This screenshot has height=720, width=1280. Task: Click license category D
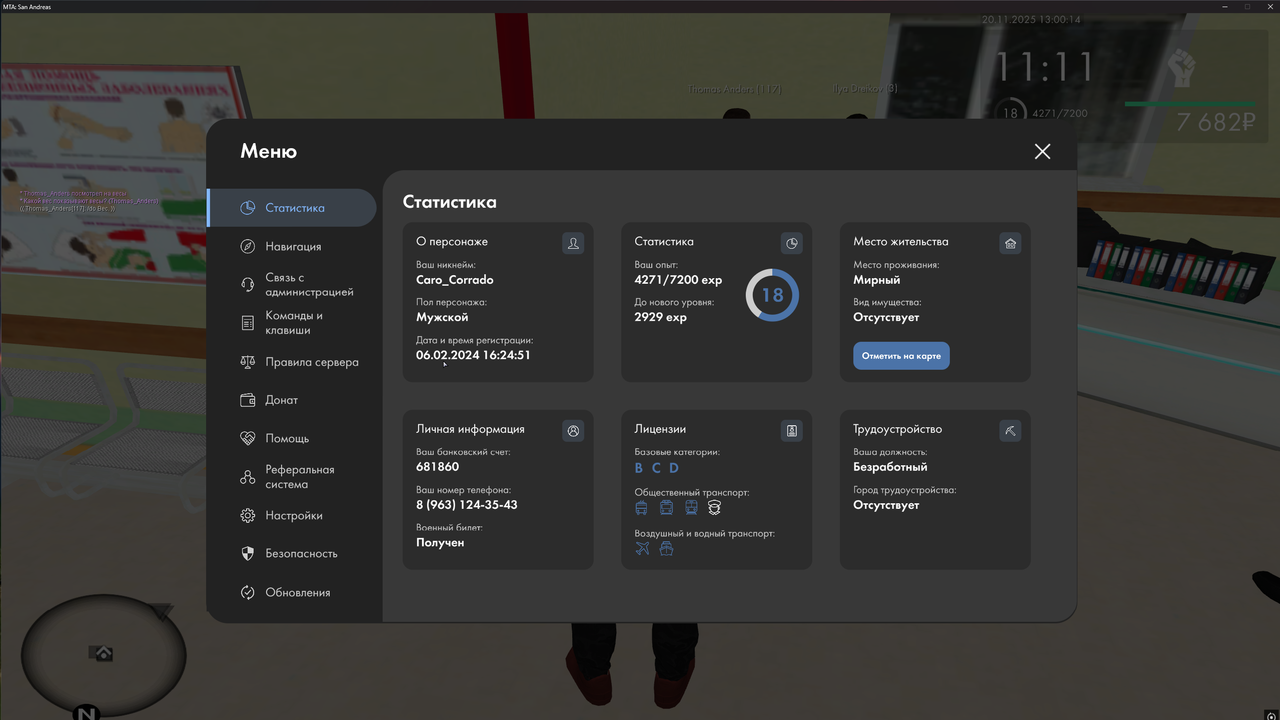(674, 468)
